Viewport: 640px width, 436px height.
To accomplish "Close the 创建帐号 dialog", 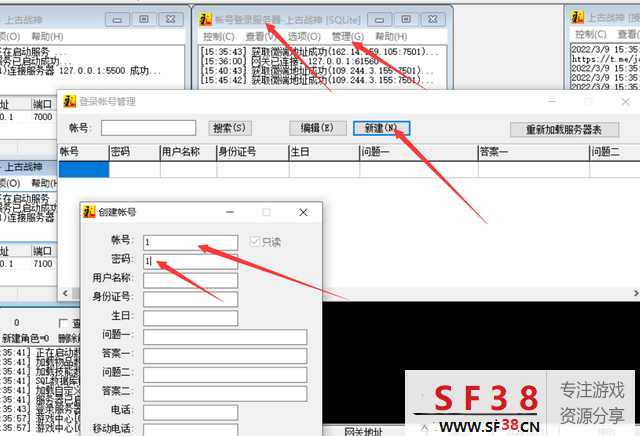I will tap(303, 212).
